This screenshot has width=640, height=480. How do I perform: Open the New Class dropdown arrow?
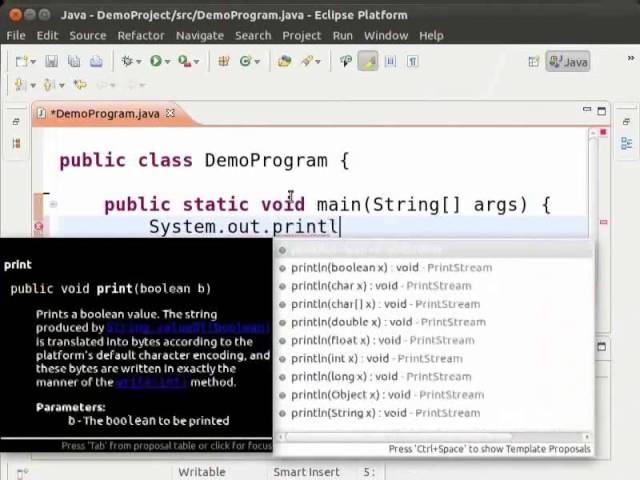[257, 62]
